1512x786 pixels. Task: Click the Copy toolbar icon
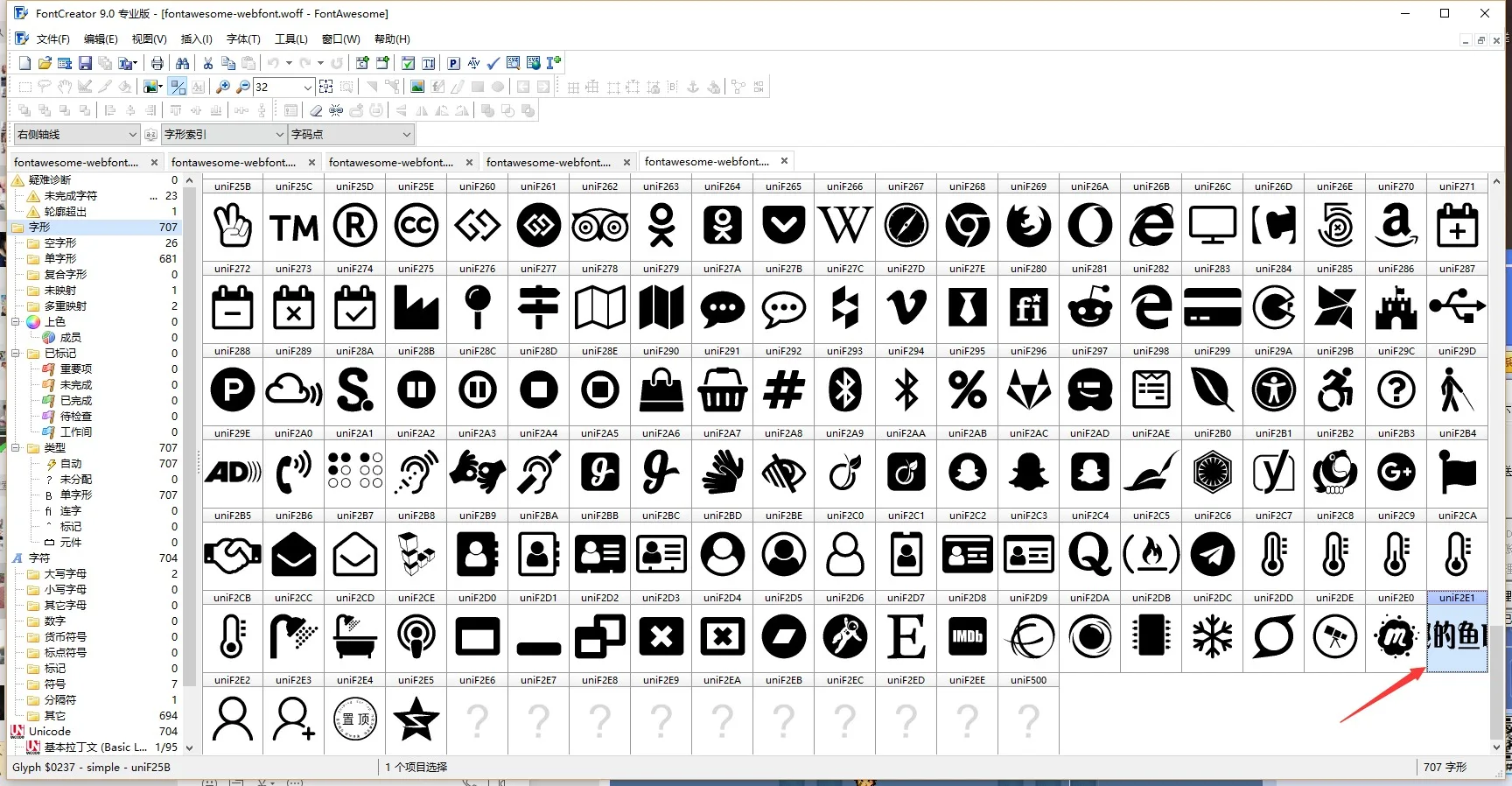point(227,63)
